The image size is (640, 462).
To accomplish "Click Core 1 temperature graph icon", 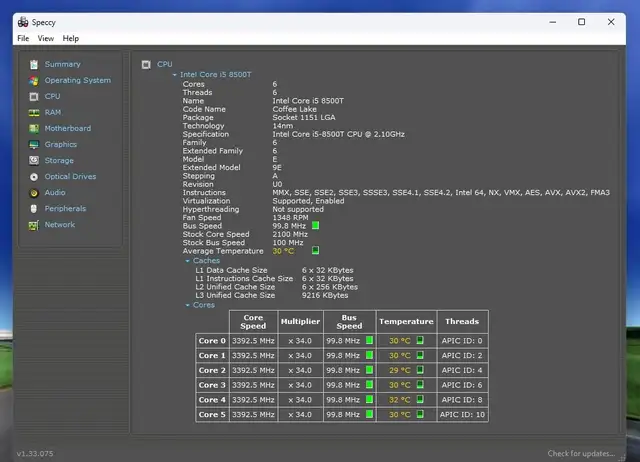I will click(420, 355).
